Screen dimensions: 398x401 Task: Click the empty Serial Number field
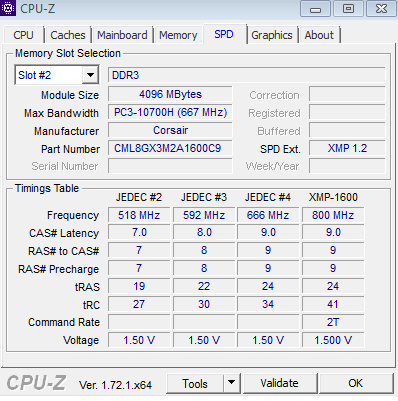click(170, 166)
